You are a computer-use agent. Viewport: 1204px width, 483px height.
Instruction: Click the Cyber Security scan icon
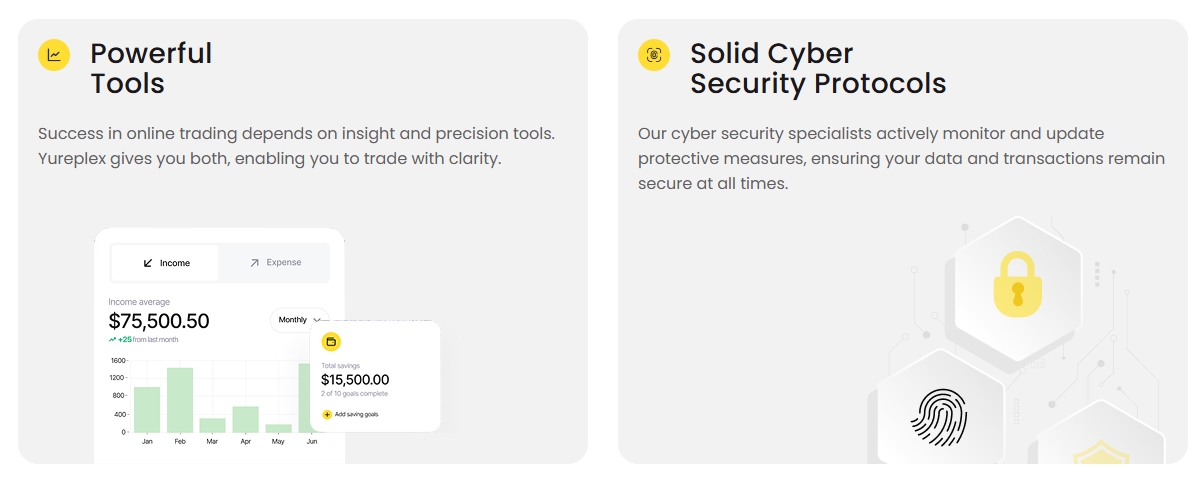coord(654,55)
